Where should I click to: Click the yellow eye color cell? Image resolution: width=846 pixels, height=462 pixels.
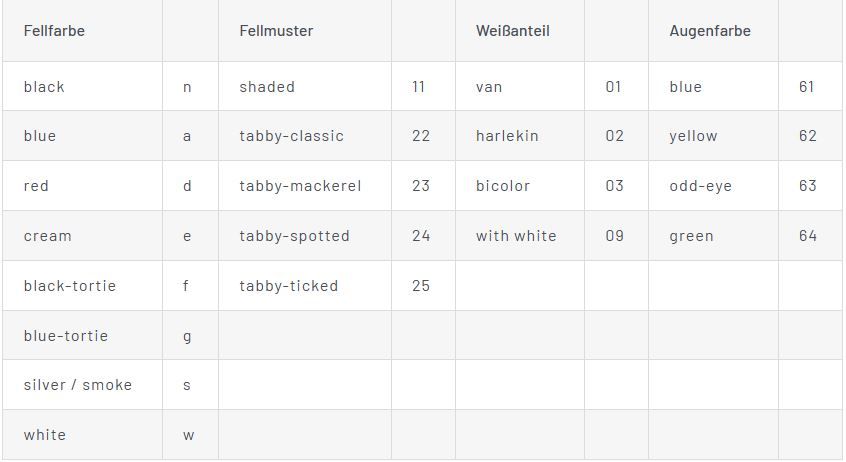(x=693, y=136)
